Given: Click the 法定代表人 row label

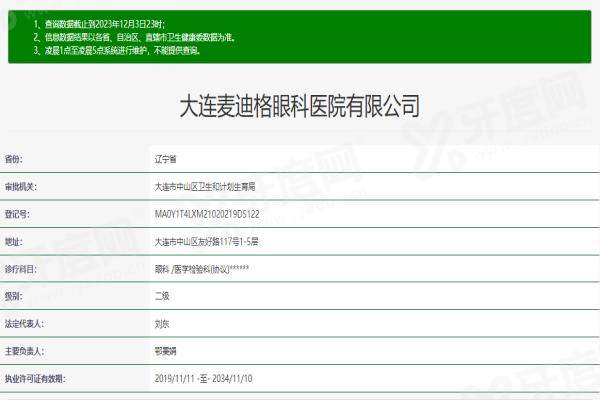Looking at the screenshot, I should 24,324.
